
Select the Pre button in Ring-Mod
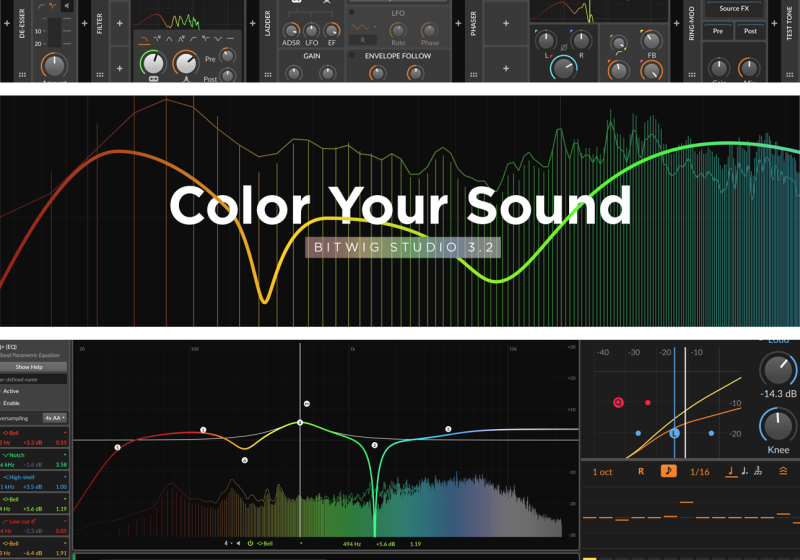click(x=718, y=31)
